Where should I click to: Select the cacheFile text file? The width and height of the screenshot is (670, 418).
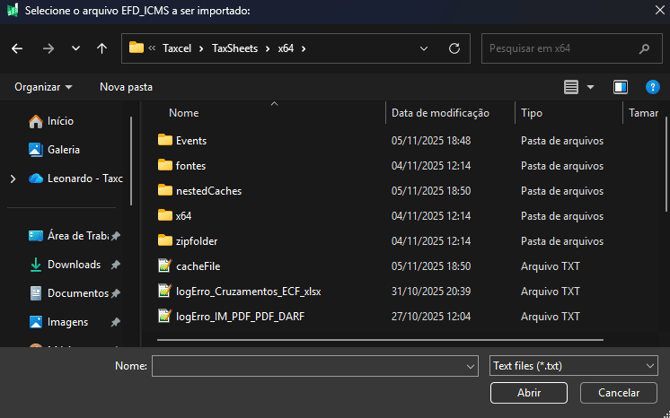188,266
